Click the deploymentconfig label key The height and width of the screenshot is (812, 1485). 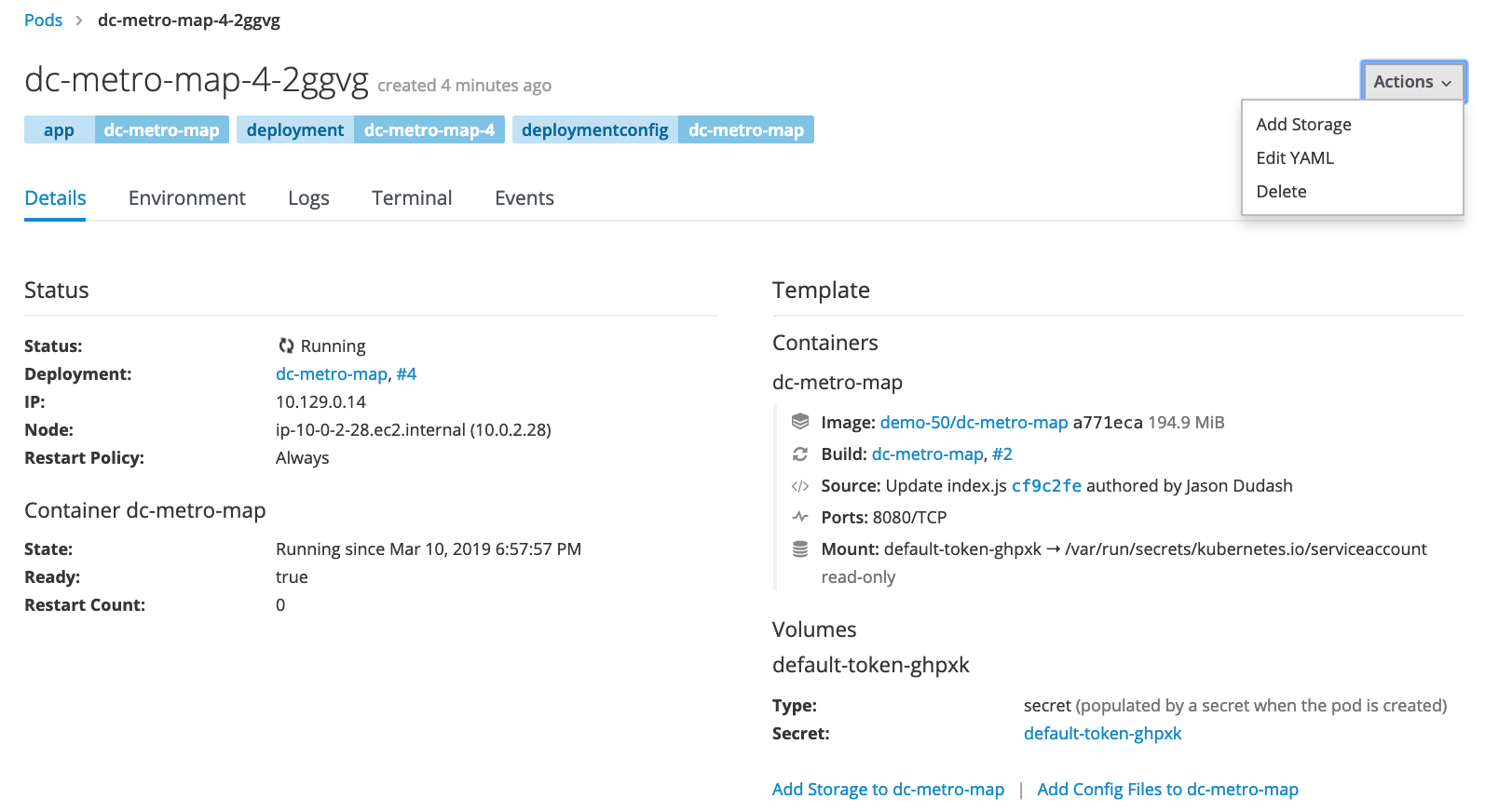595,129
